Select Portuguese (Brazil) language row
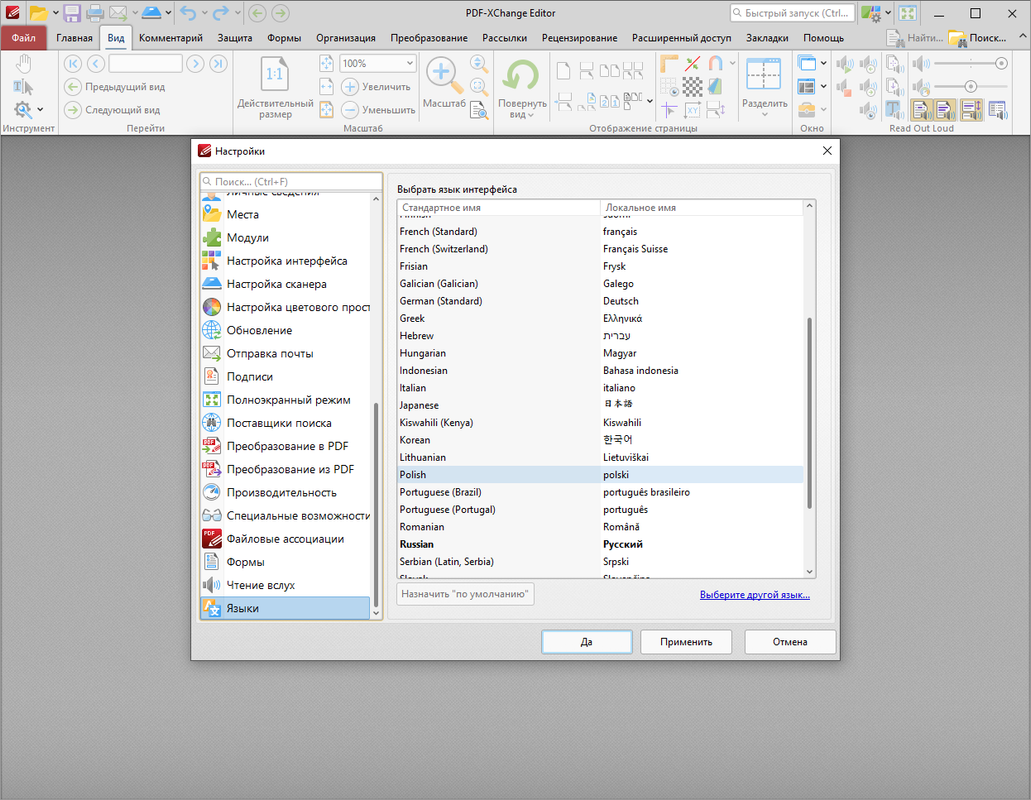Image resolution: width=1031 pixels, height=800 pixels. [600, 492]
